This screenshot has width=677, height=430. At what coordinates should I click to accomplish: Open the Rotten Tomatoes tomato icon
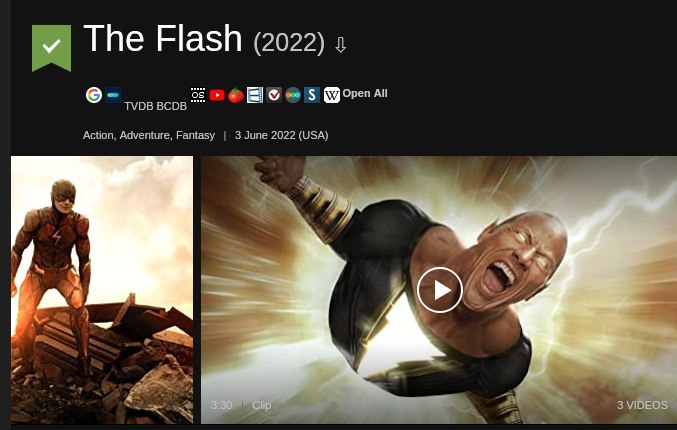(x=236, y=95)
